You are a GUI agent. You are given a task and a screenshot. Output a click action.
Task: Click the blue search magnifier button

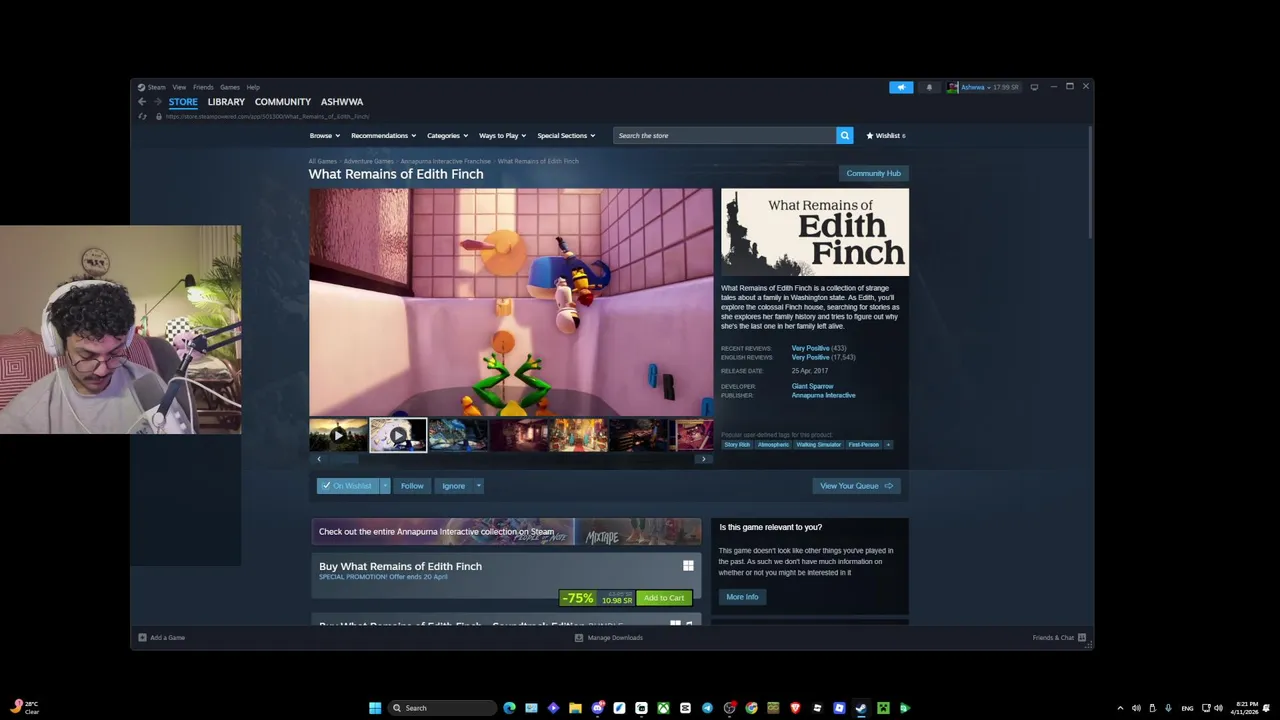(845, 135)
